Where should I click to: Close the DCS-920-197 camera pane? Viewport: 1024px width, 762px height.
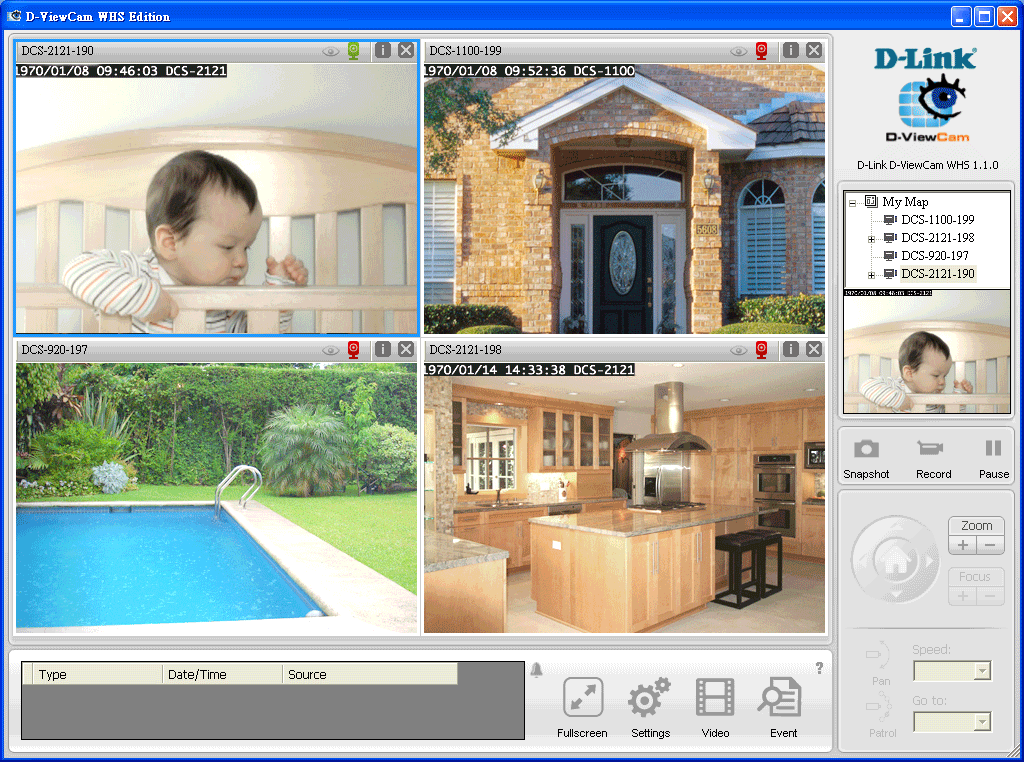click(x=406, y=349)
